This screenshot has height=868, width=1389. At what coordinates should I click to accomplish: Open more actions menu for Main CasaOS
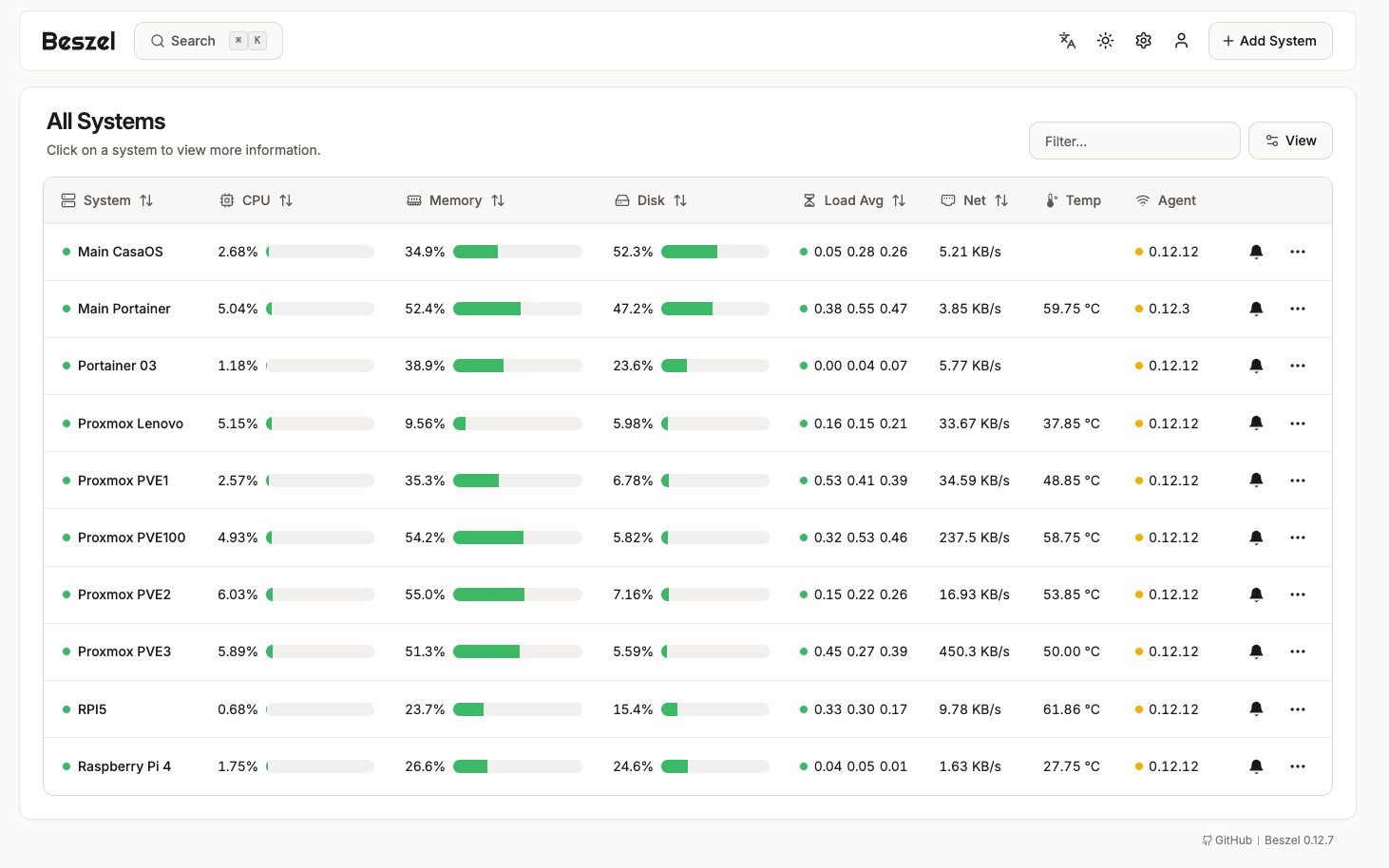[1298, 252]
